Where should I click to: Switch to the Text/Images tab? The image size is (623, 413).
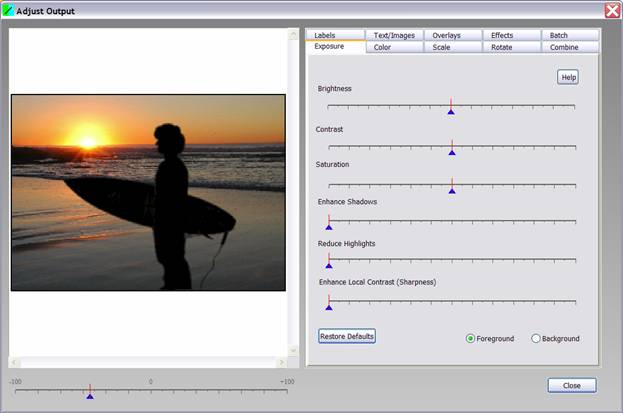click(394, 35)
